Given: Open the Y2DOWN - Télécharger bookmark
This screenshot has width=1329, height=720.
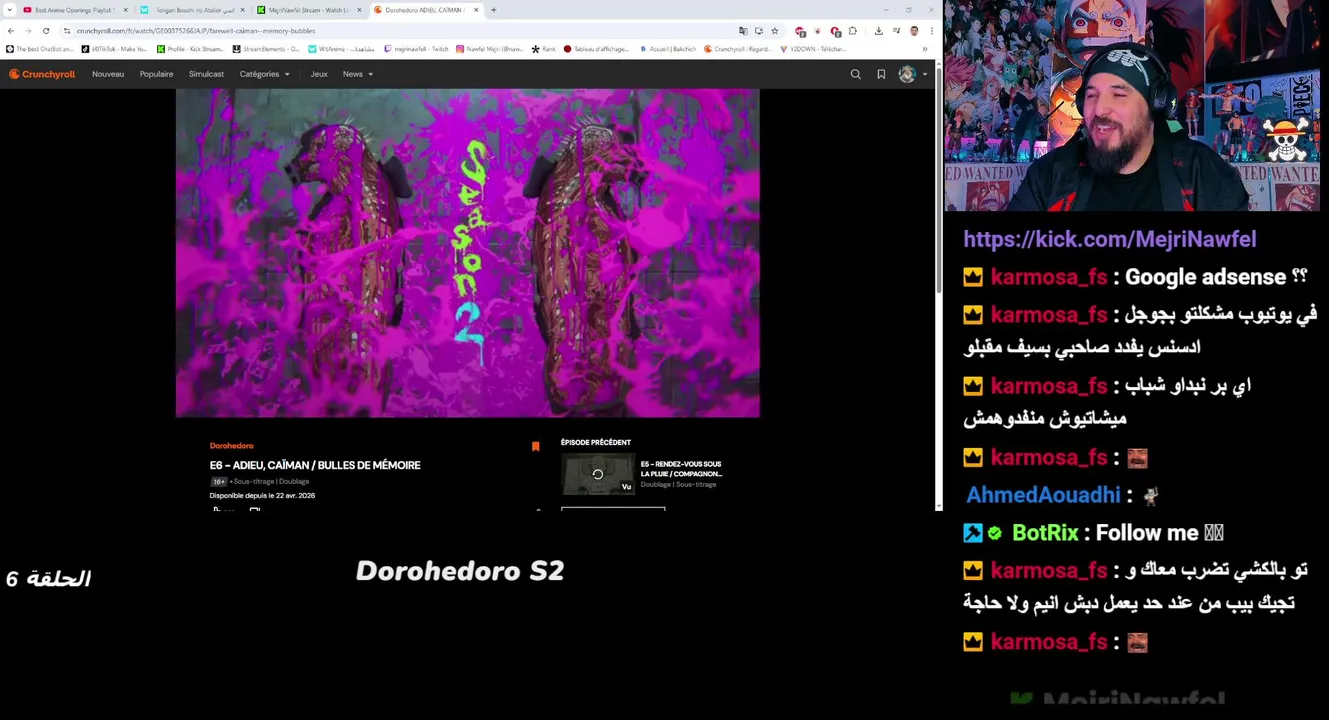Looking at the screenshot, I should pos(812,49).
